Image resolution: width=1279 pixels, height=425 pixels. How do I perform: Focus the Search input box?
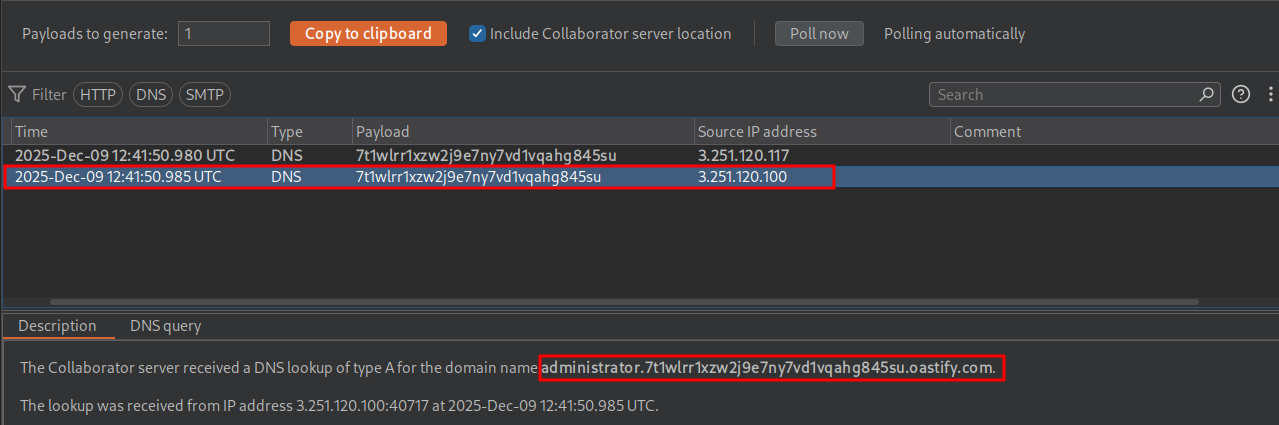1065,95
